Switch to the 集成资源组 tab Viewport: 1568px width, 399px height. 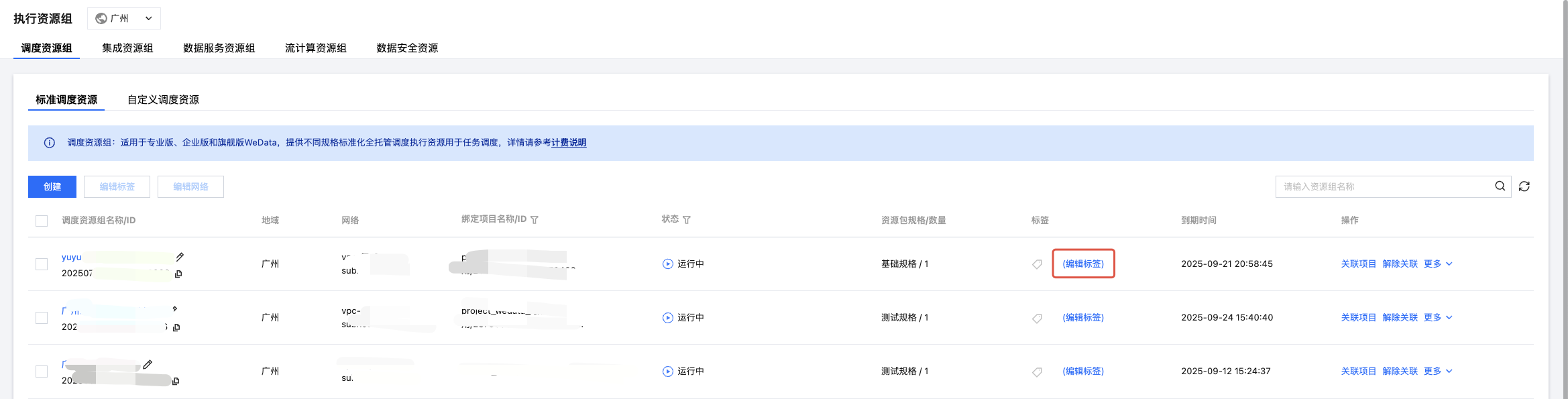coord(127,48)
